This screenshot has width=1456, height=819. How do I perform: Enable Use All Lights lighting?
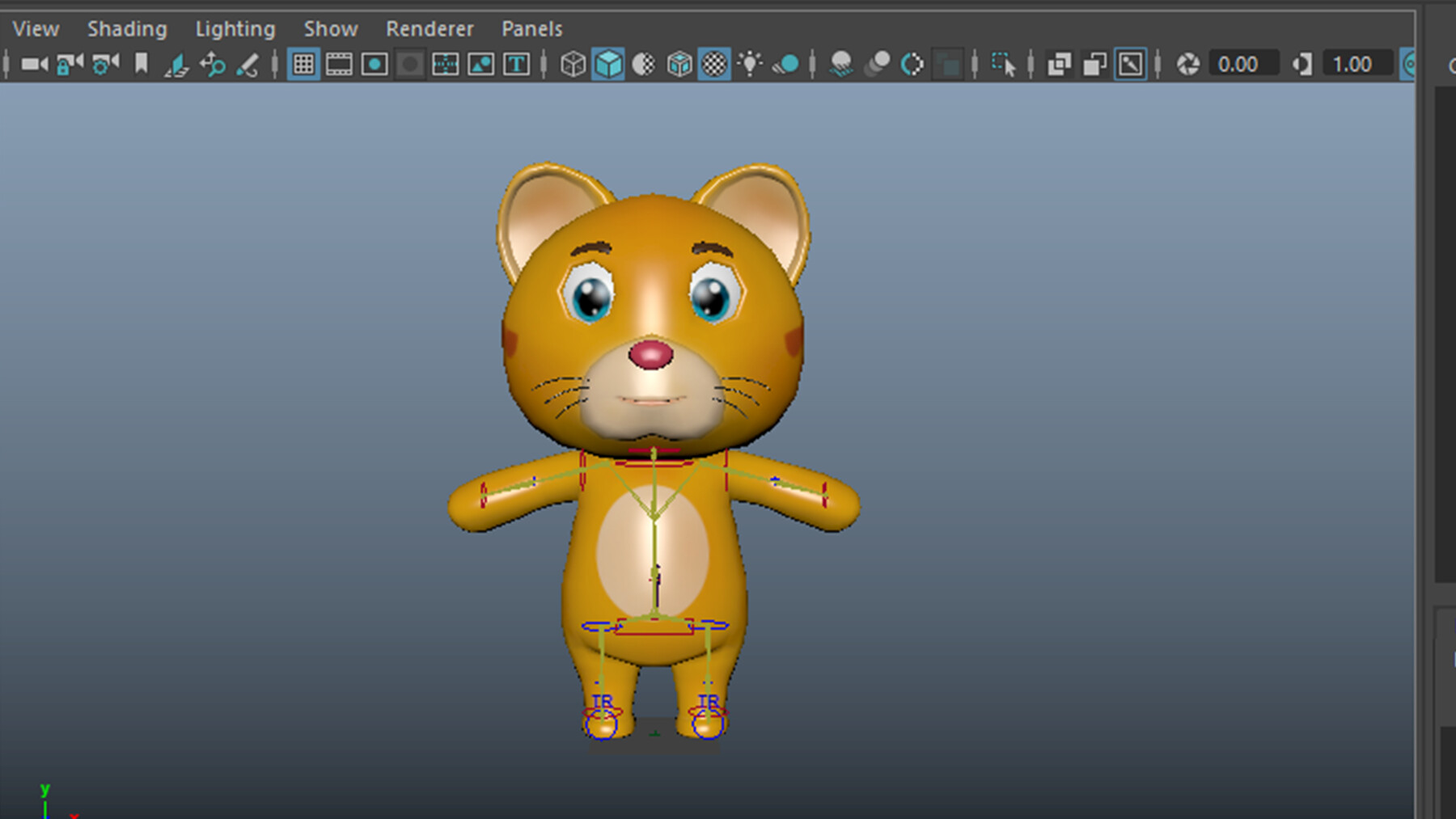[x=752, y=63]
